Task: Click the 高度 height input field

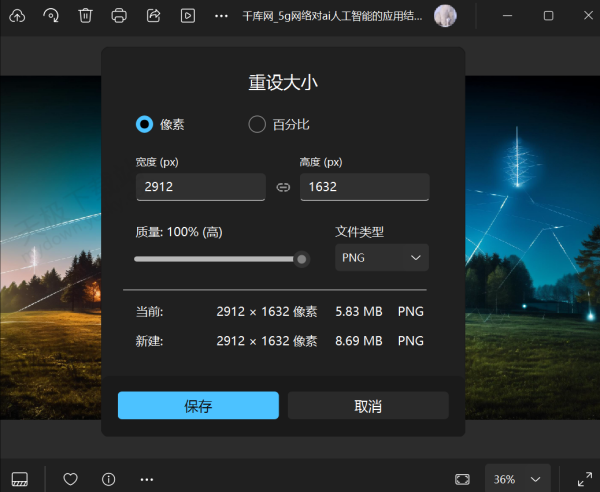Action: point(365,187)
